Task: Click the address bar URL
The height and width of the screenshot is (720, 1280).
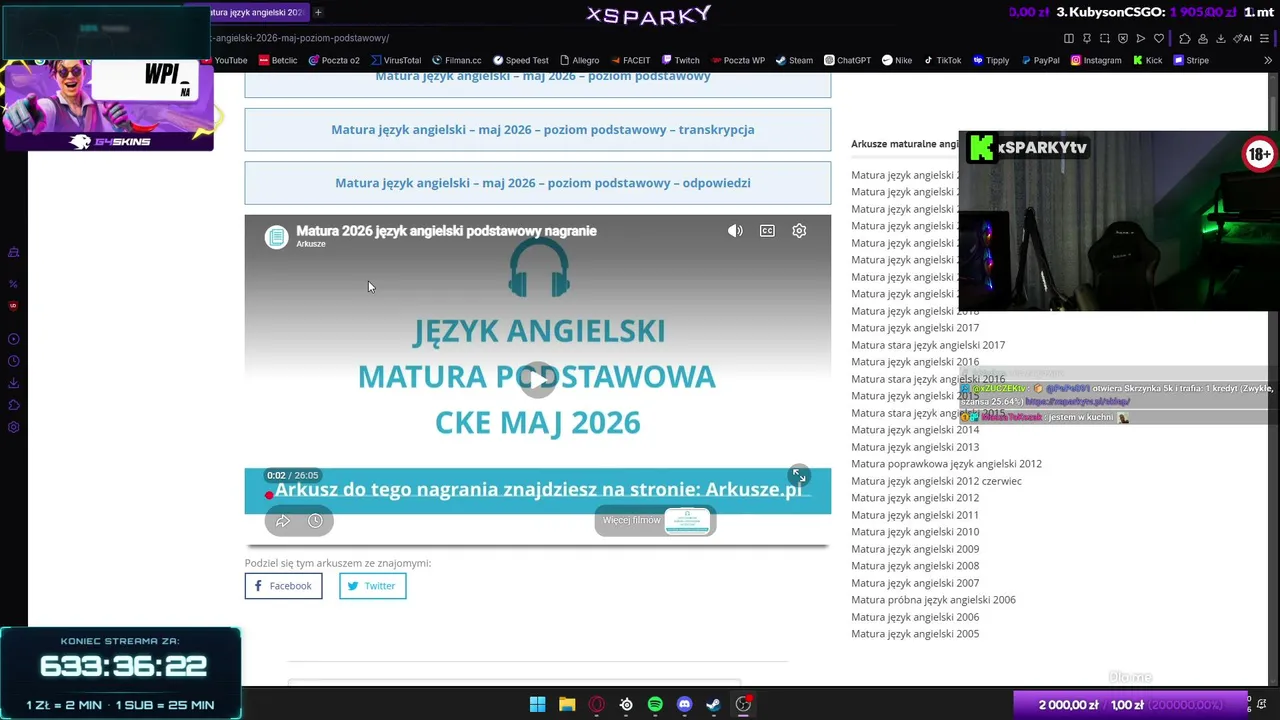Action: coord(300,38)
